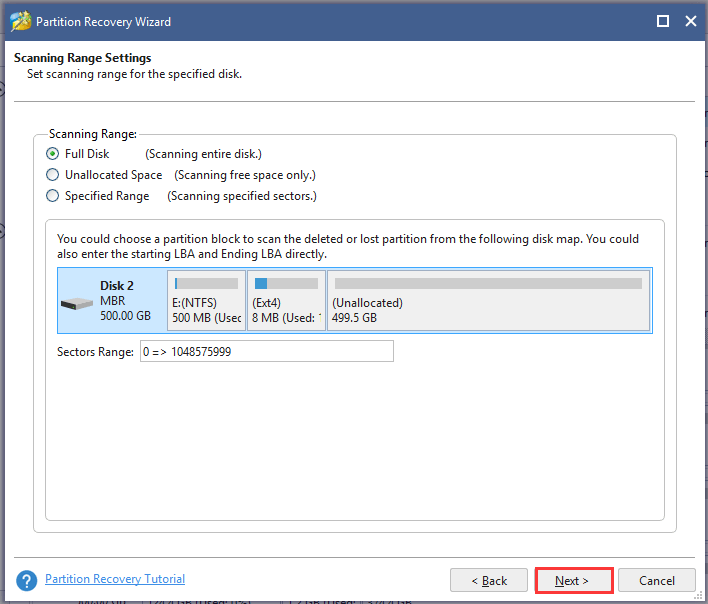Click the 'Sectors Range:' label
This screenshot has height=604, width=708.
click(x=95, y=352)
